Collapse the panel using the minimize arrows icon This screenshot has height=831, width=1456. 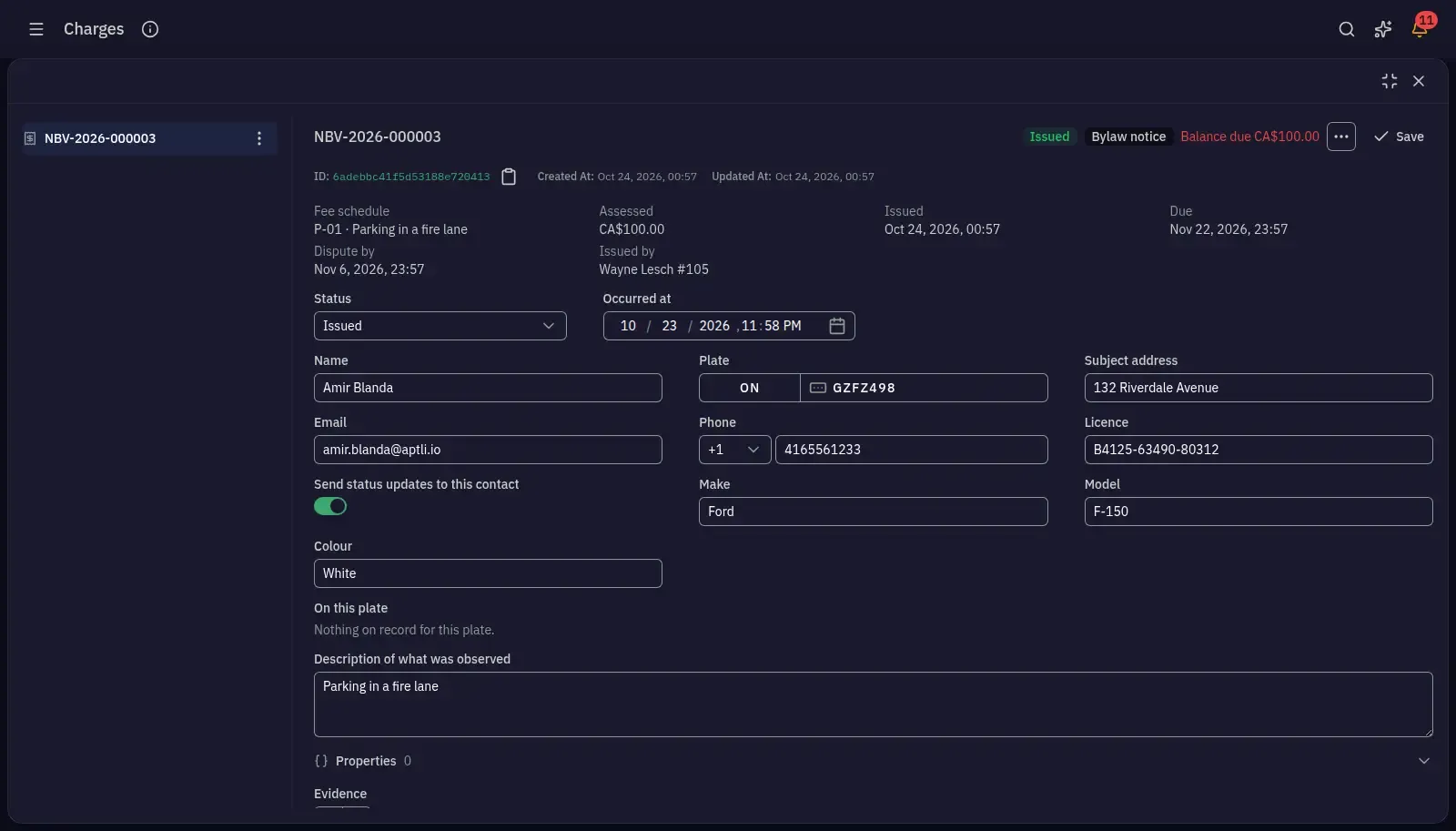1390,81
